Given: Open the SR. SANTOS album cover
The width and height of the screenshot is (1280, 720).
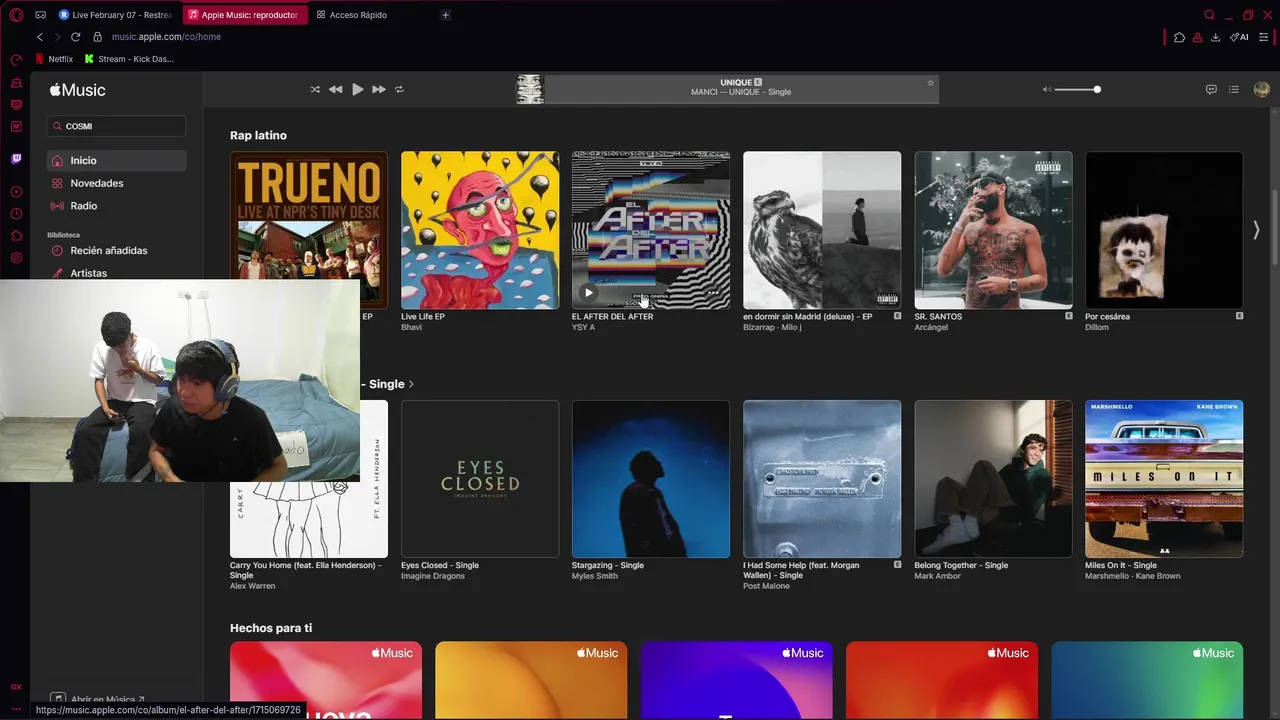Looking at the screenshot, I should pyautogui.click(x=993, y=230).
